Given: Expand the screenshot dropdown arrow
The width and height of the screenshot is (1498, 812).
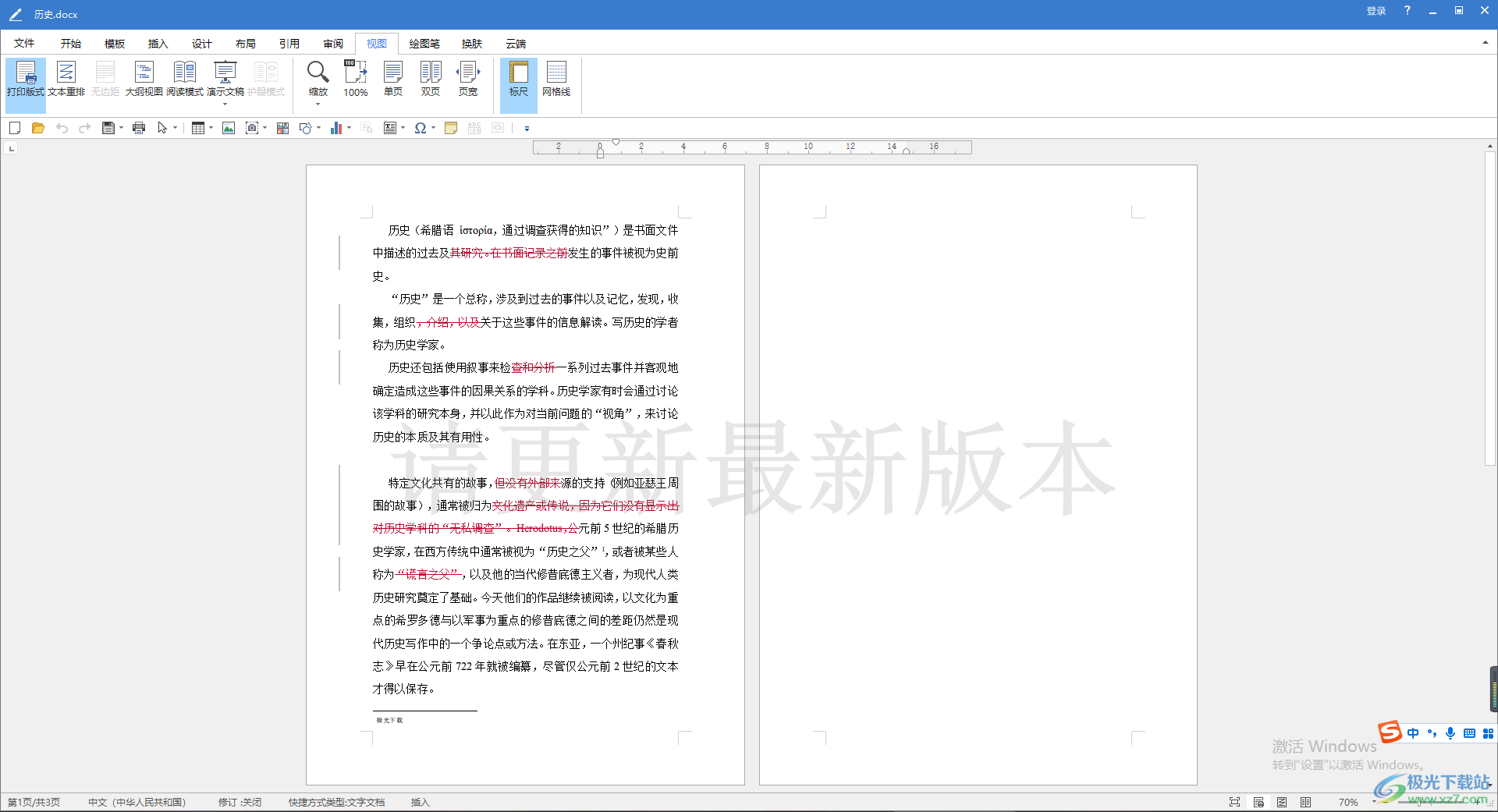Looking at the screenshot, I should (x=265, y=128).
